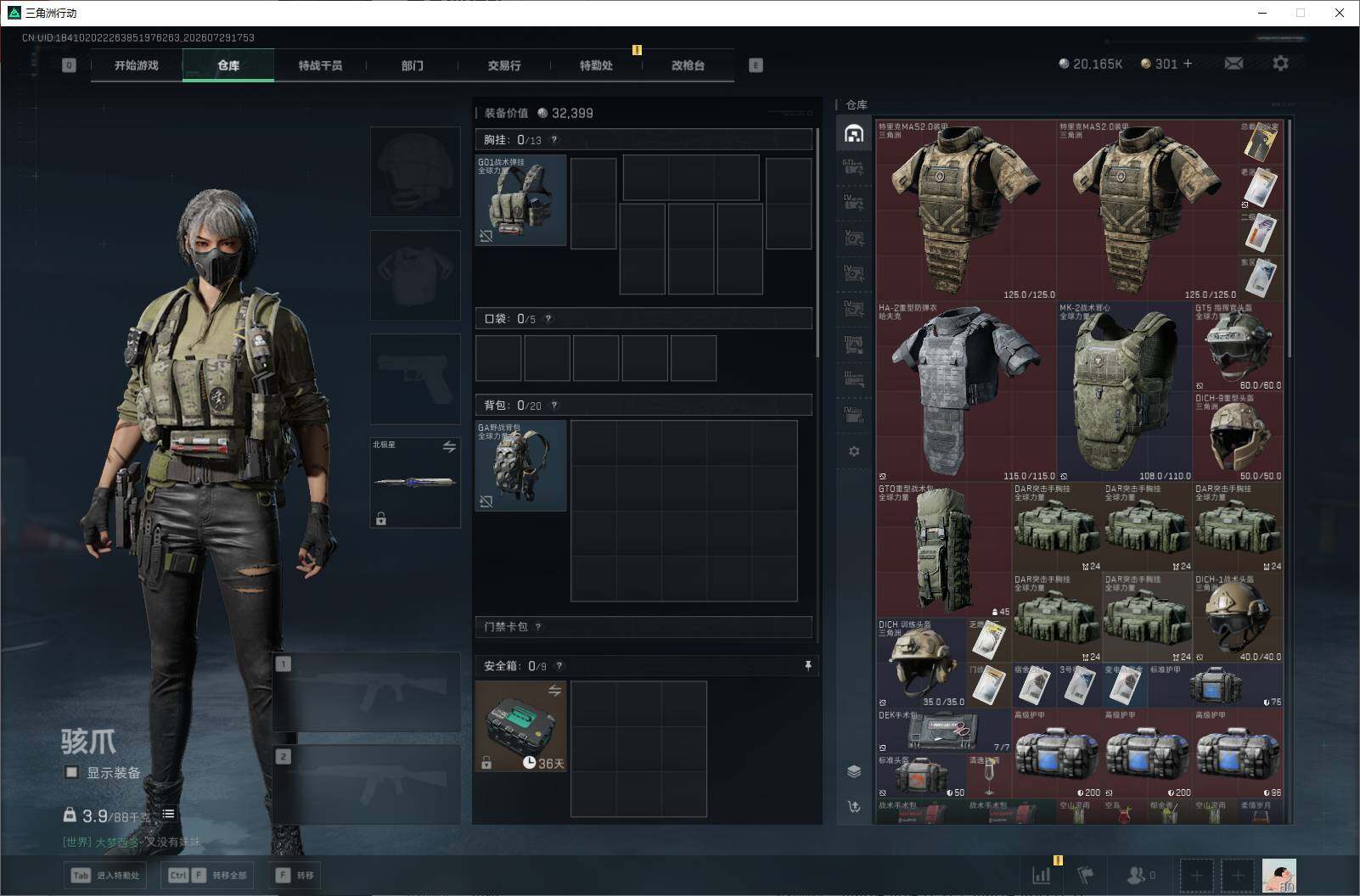Screen dimensions: 1360x896
Task: Click the 口袋 help question mark
Action: pos(548,319)
